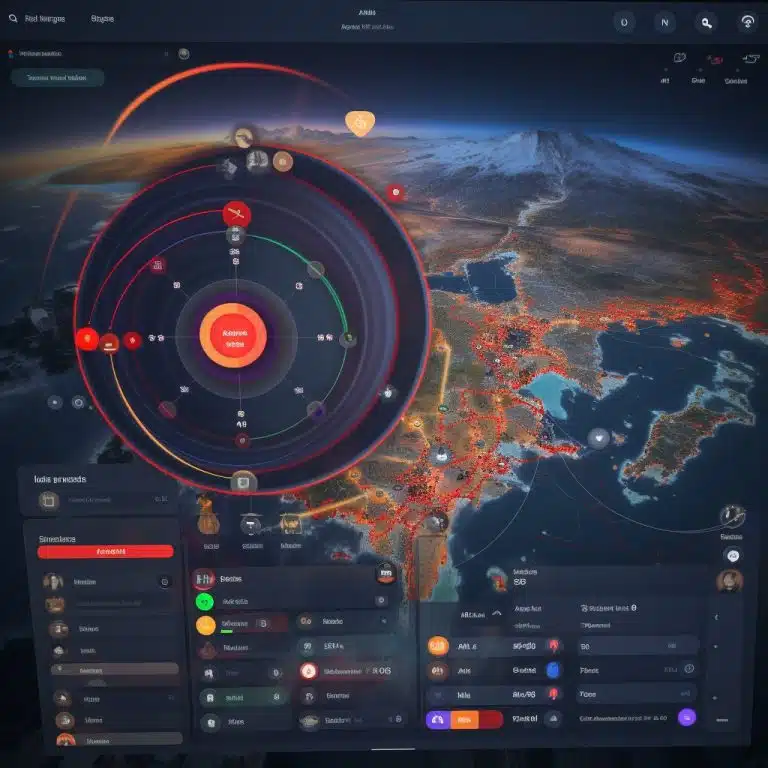This screenshot has width=768, height=768.
Task: Click the first input field in right panel's right column
Action: 638,646
